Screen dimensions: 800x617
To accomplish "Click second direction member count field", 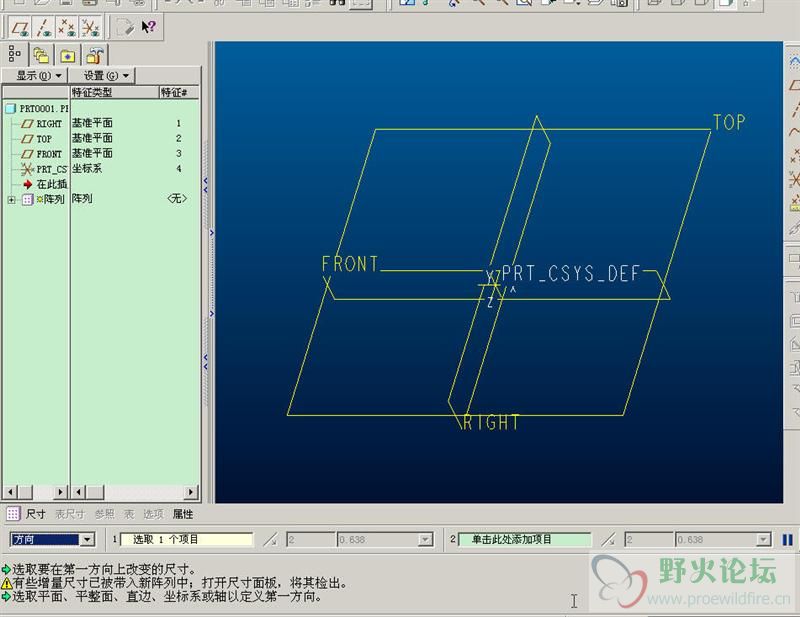I will click(x=648, y=539).
